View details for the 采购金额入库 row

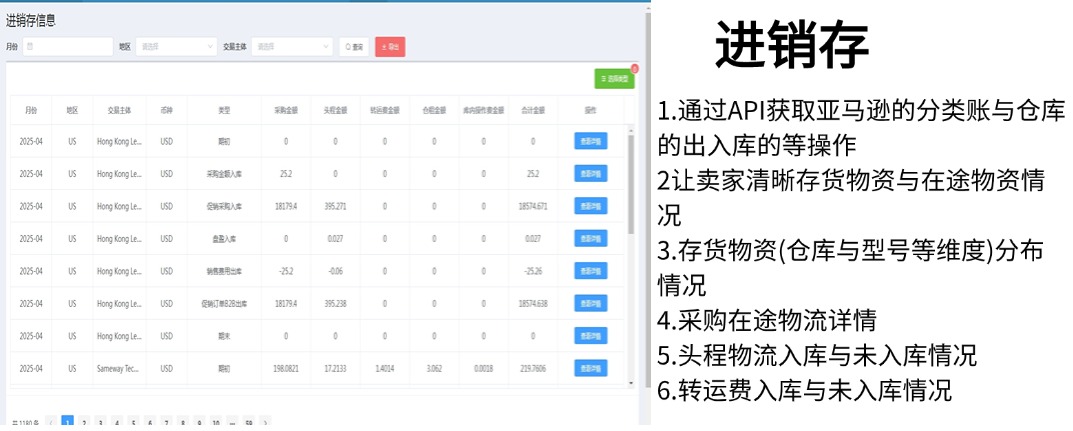pos(591,173)
